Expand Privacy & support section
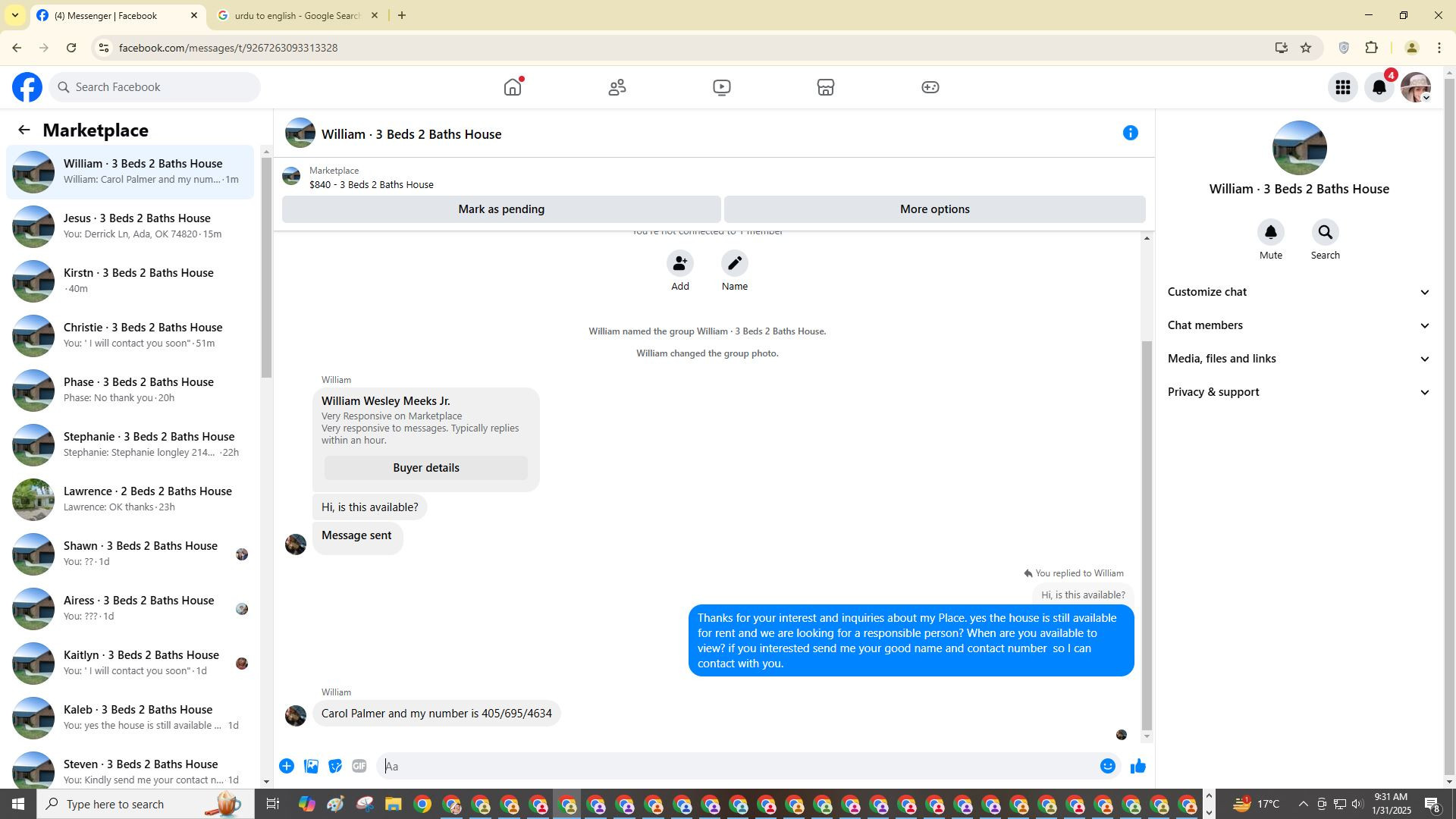1456x819 pixels. point(1299,392)
